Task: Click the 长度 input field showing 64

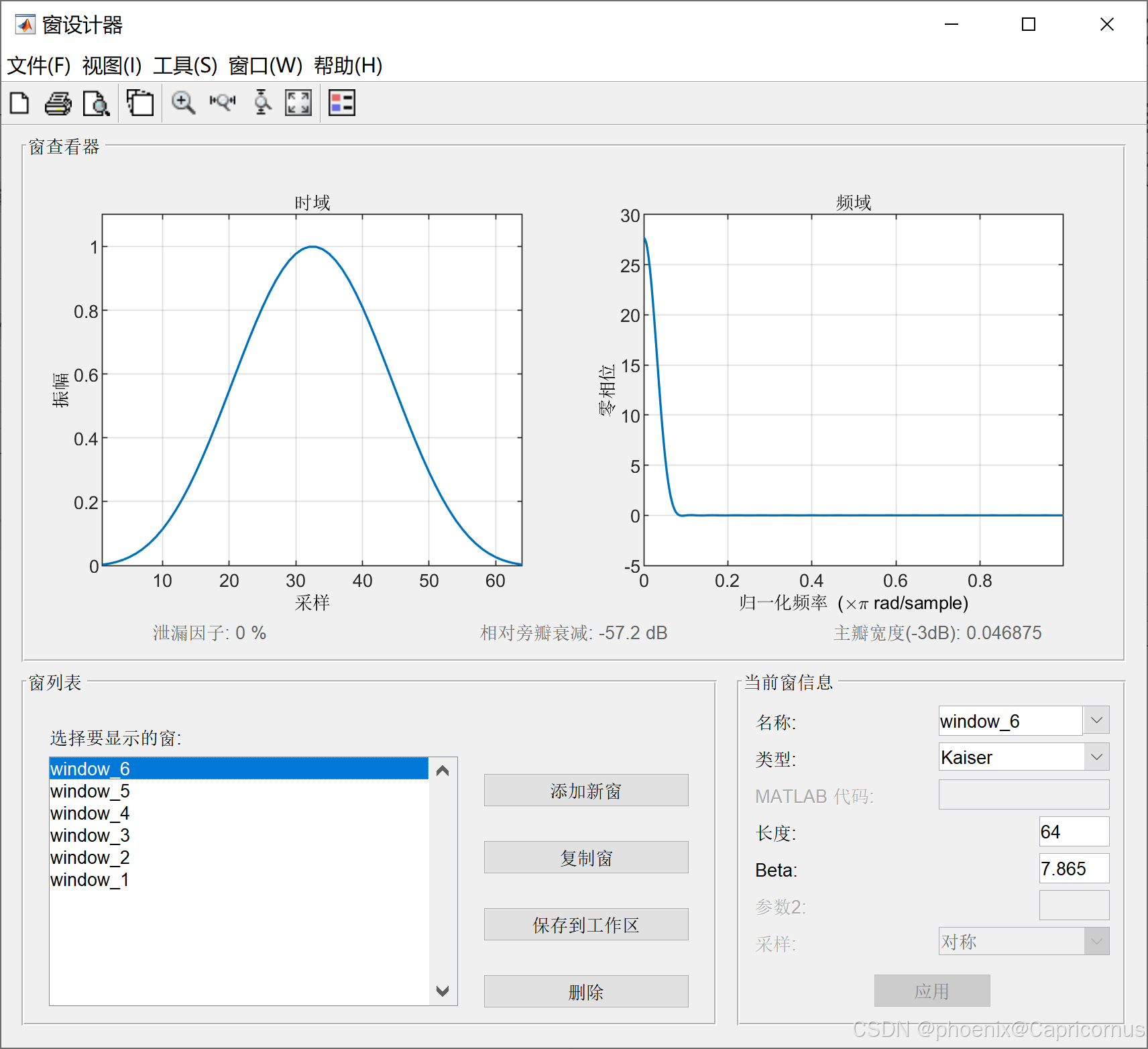Action: pos(1074,832)
